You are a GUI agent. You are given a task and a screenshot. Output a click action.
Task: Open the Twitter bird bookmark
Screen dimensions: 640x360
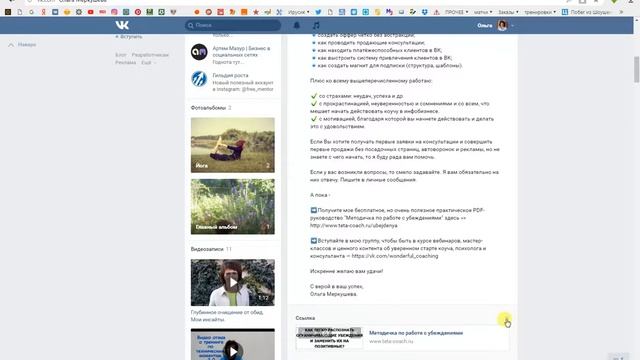tap(318, 12)
